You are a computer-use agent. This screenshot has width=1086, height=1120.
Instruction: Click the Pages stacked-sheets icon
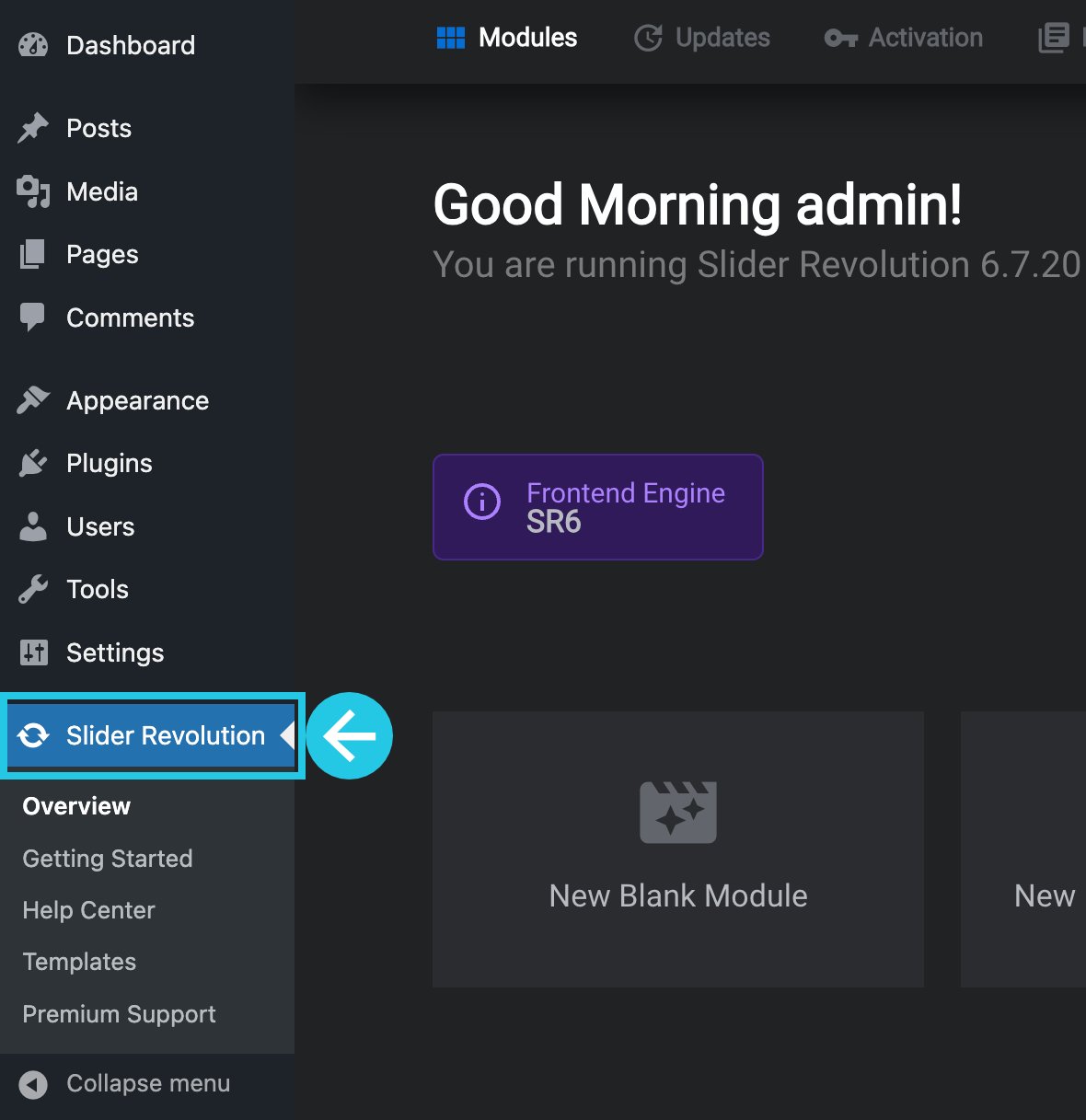point(32,254)
